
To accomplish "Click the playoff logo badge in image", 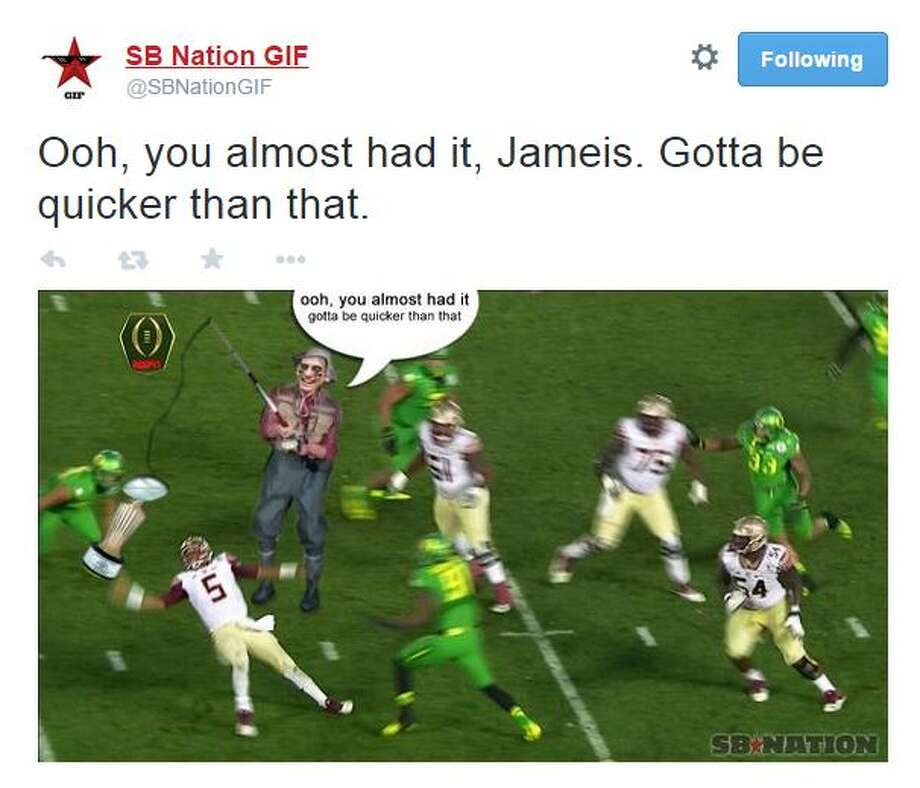I will click(147, 341).
